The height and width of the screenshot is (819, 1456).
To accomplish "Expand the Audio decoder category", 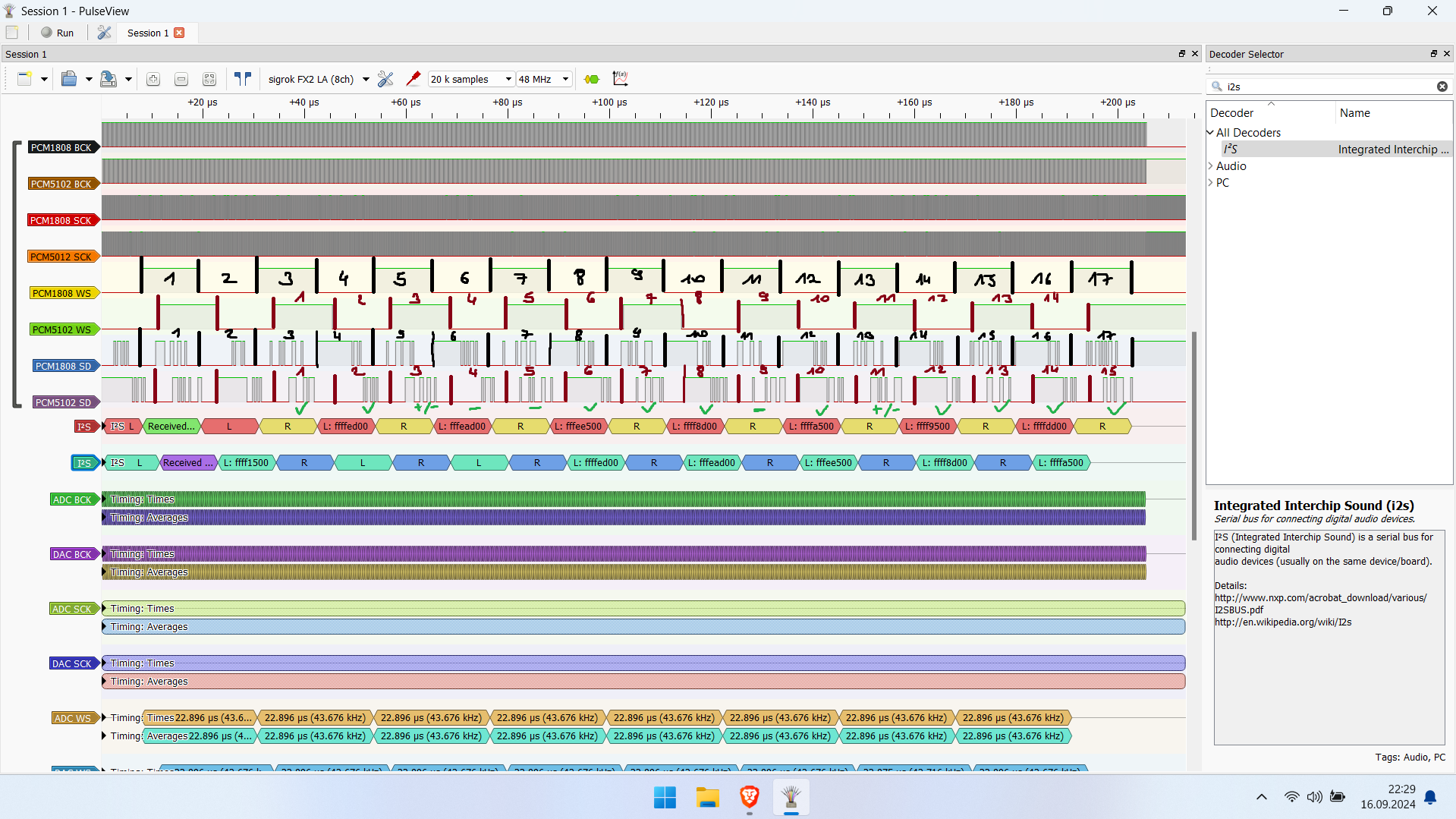I will click(x=1211, y=166).
